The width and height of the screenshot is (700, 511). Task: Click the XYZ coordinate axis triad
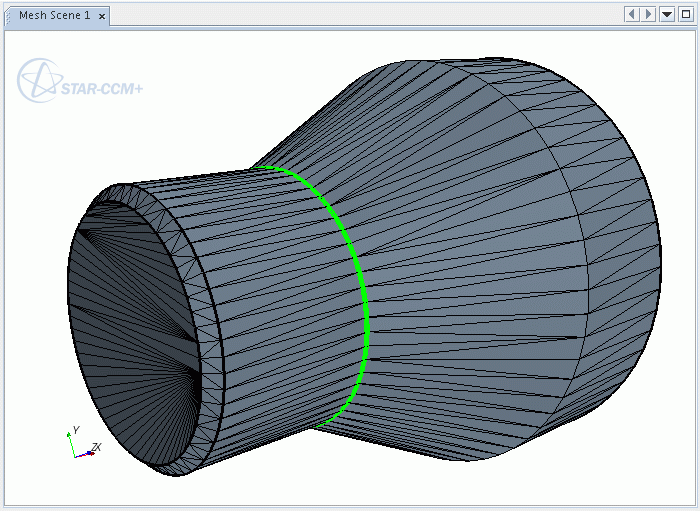point(78,445)
